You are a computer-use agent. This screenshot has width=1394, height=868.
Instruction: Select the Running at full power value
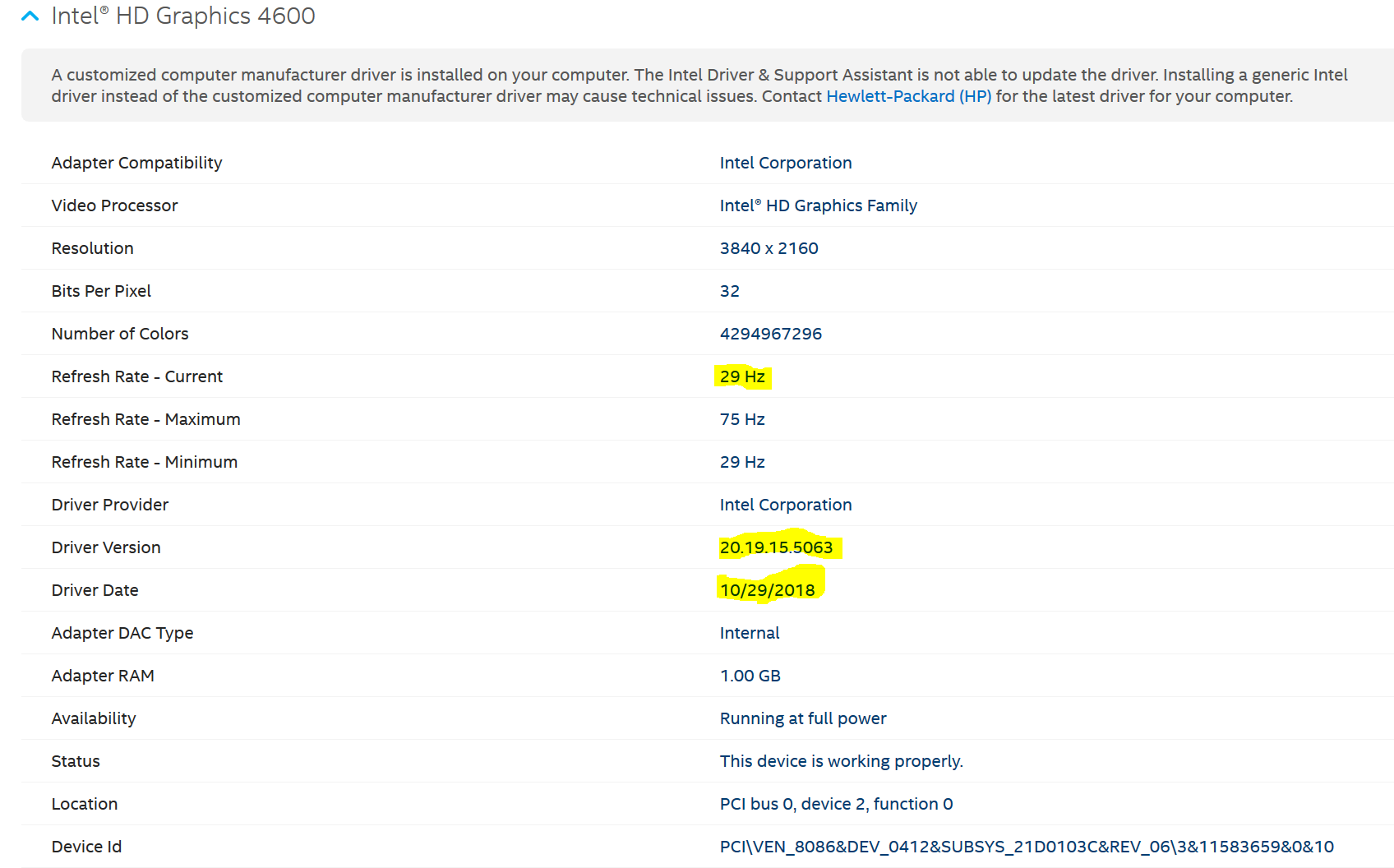click(x=803, y=718)
